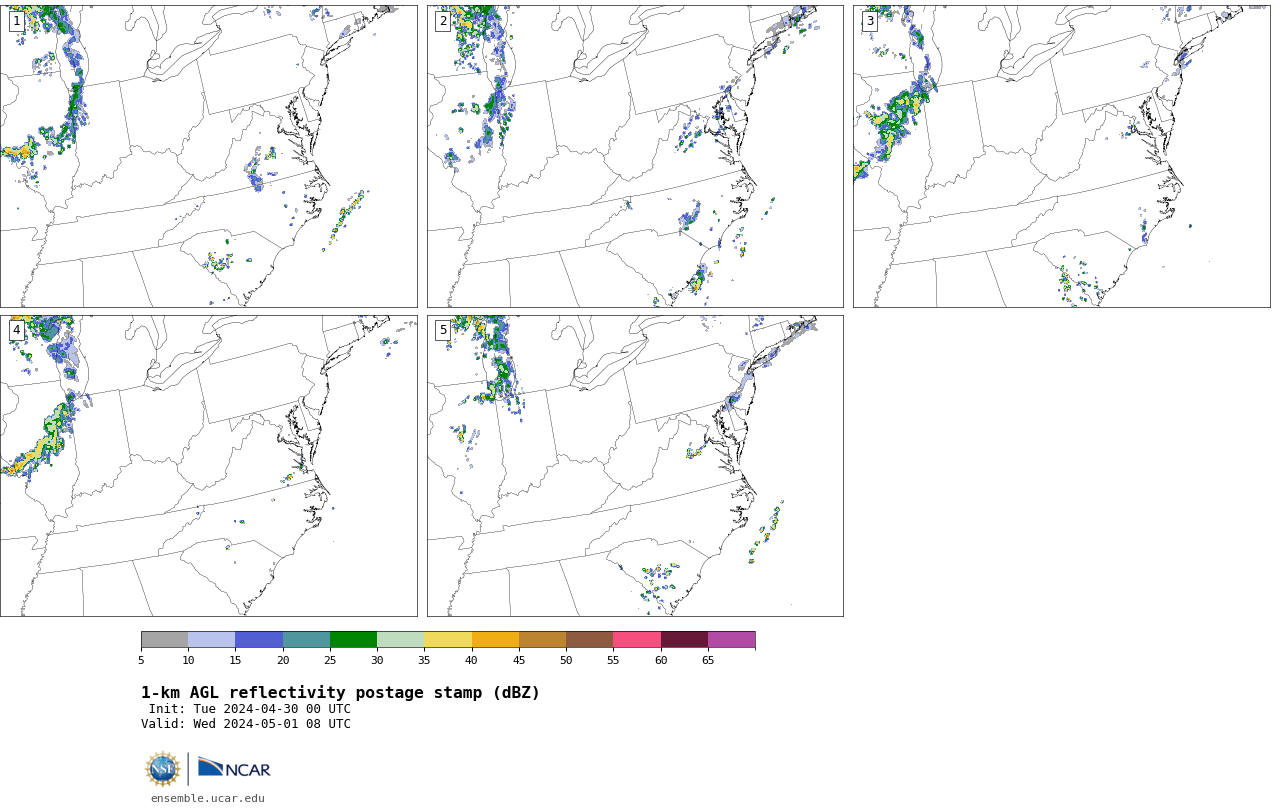Click the yellow 35-40 dBZ swatch
The image size is (1280, 809).
[x=448, y=640]
